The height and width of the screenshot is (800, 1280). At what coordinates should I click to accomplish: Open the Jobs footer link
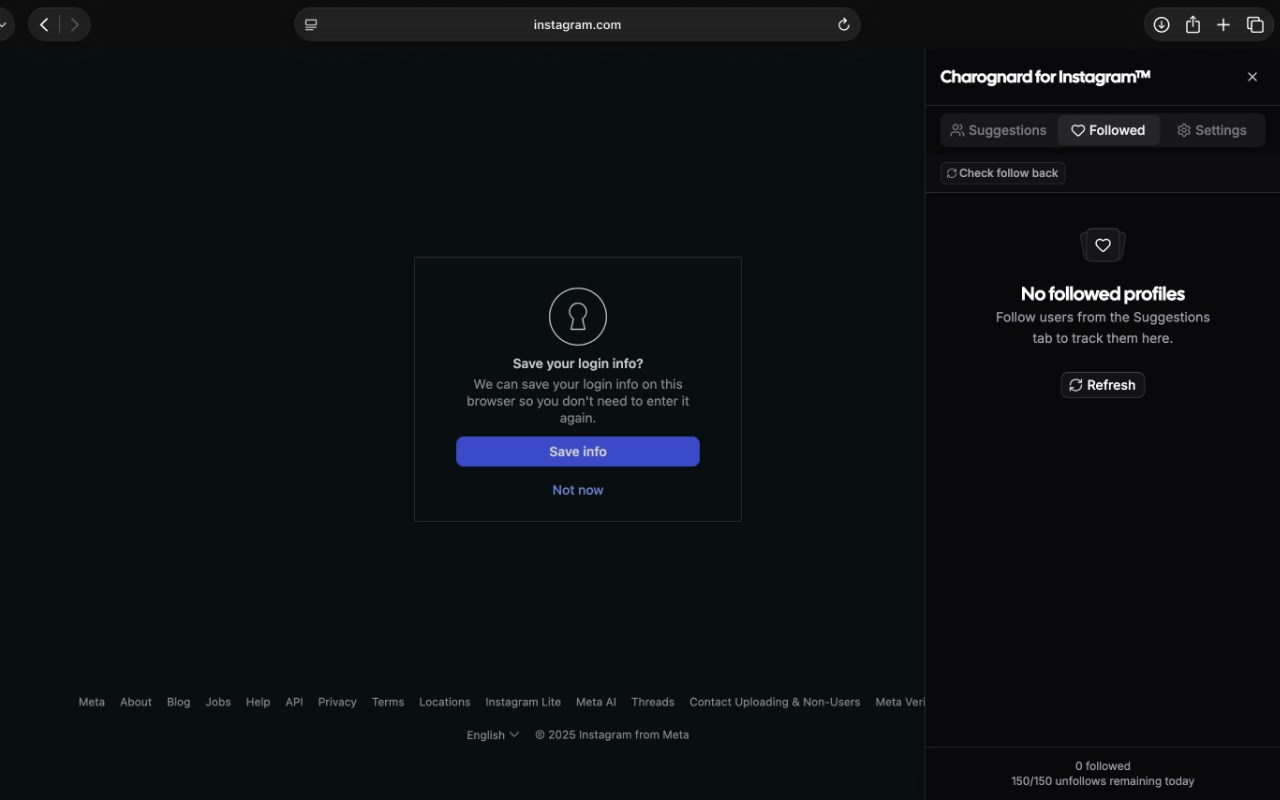tap(218, 702)
